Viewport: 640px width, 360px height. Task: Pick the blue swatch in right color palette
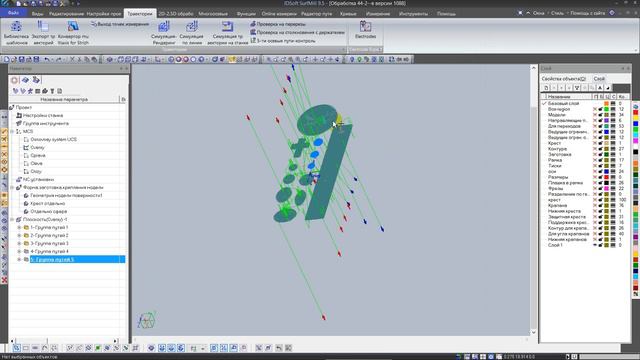coord(636,124)
